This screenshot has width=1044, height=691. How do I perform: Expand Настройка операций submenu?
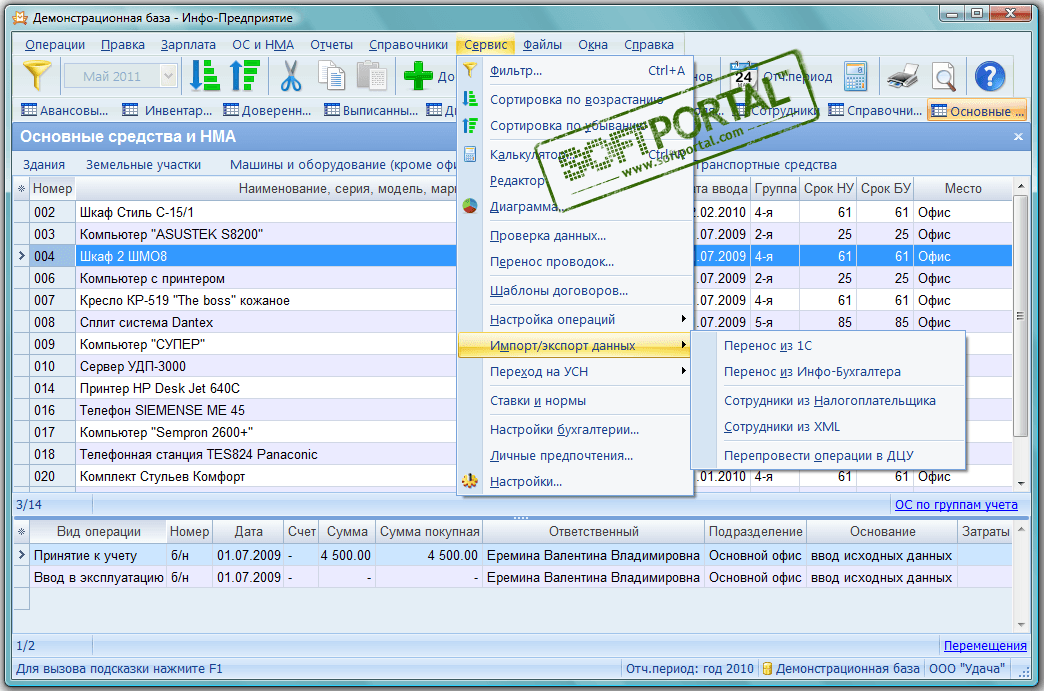575,320
